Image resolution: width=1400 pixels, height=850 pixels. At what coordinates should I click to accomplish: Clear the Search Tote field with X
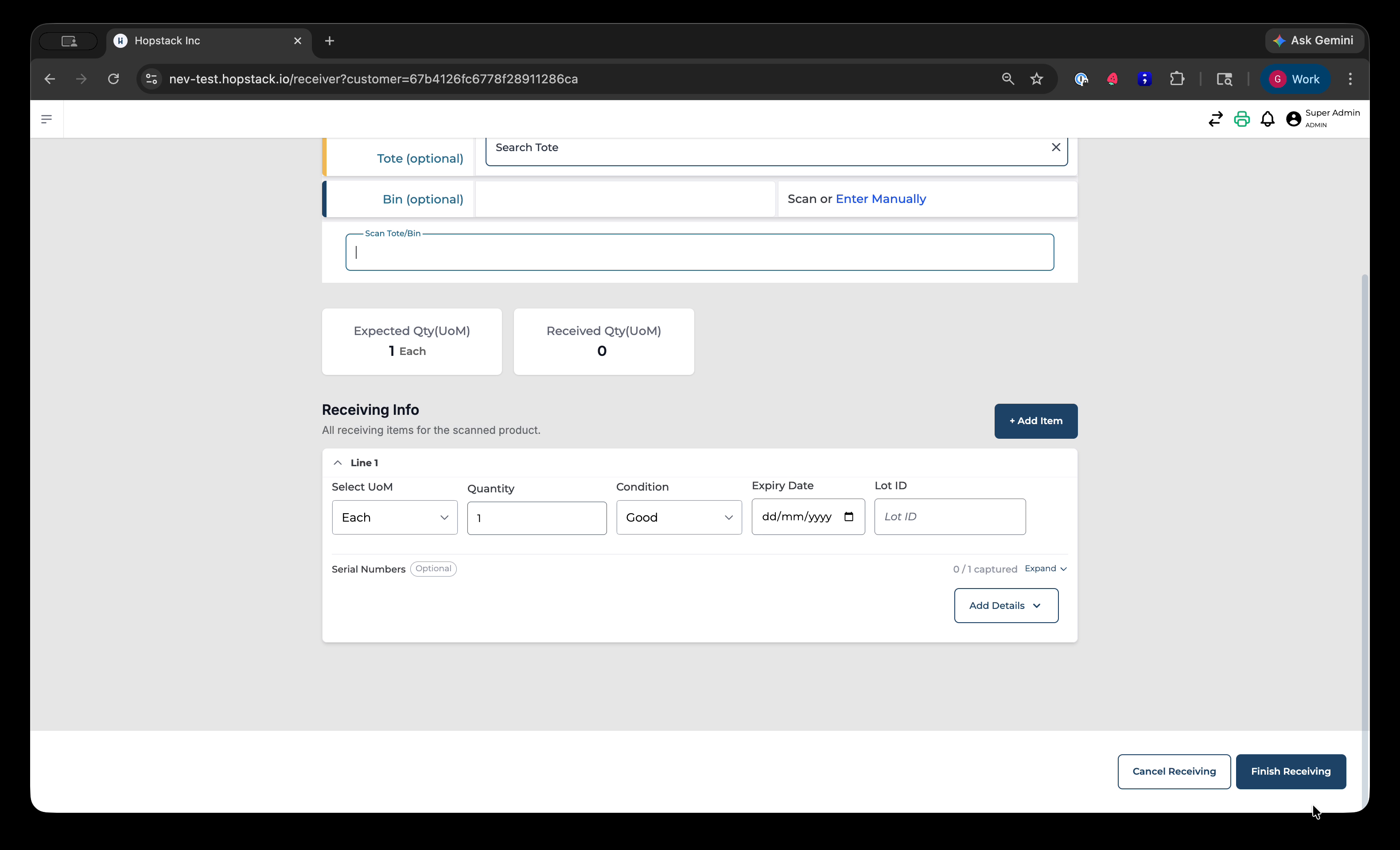click(x=1056, y=147)
